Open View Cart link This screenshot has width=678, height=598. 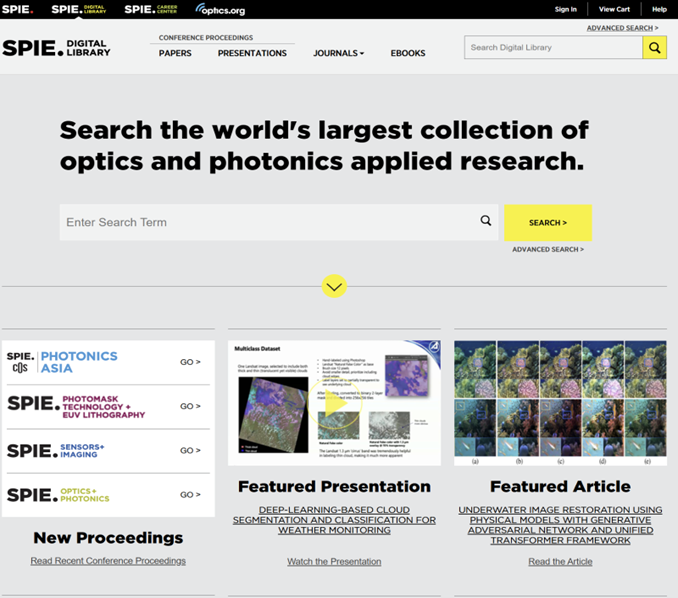tap(614, 9)
